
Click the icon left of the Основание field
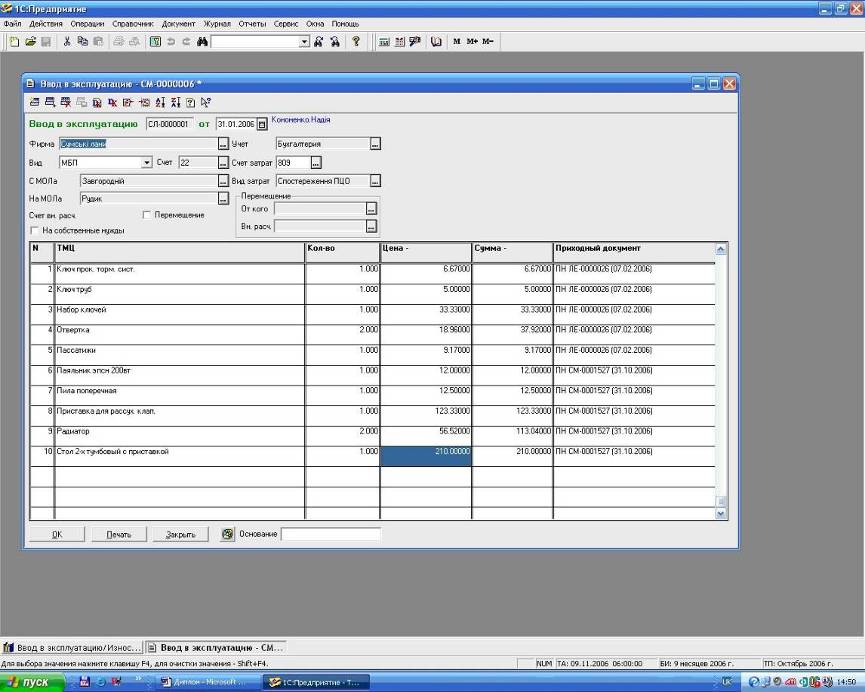pos(227,534)
